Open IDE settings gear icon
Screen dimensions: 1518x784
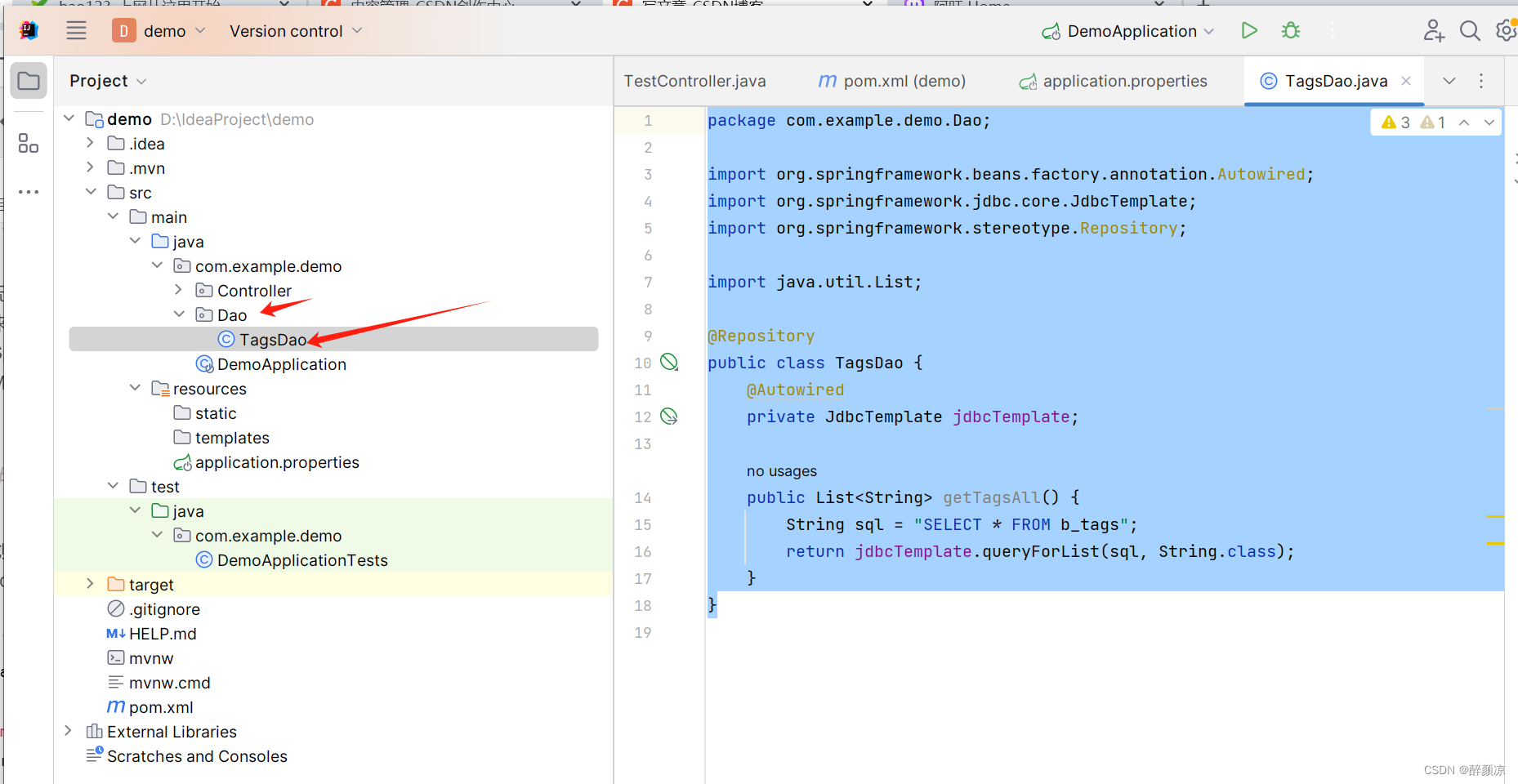click(1506, 31)
